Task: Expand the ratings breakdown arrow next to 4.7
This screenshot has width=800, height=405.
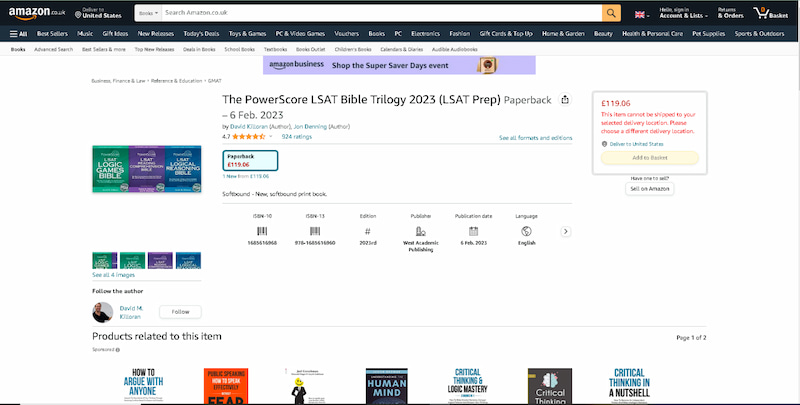Action: 270,137
